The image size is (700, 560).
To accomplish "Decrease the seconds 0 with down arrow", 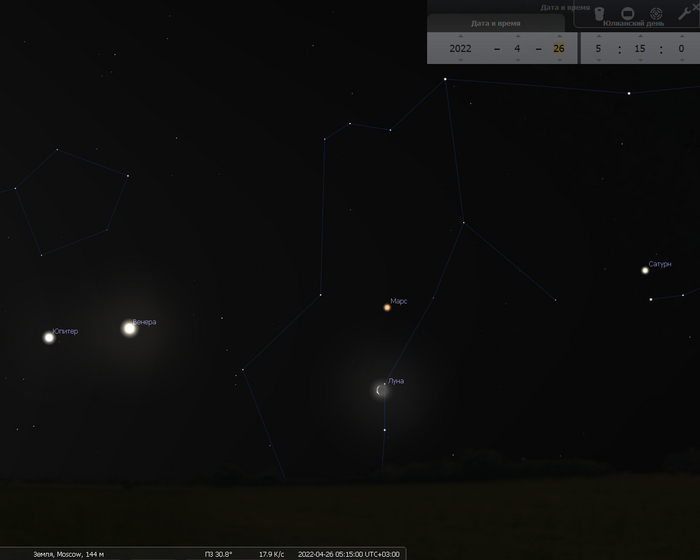I will [x=682, y=60].
